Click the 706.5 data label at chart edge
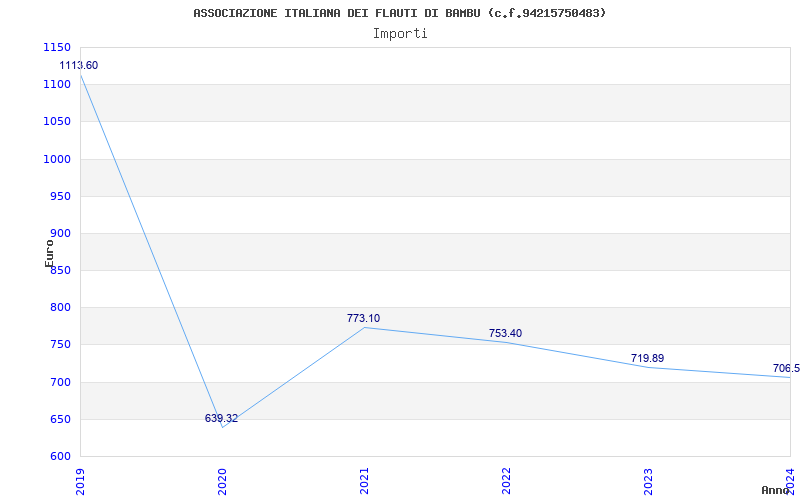The height and width of the screenshot is (500, 800). [x=786, y=368]
